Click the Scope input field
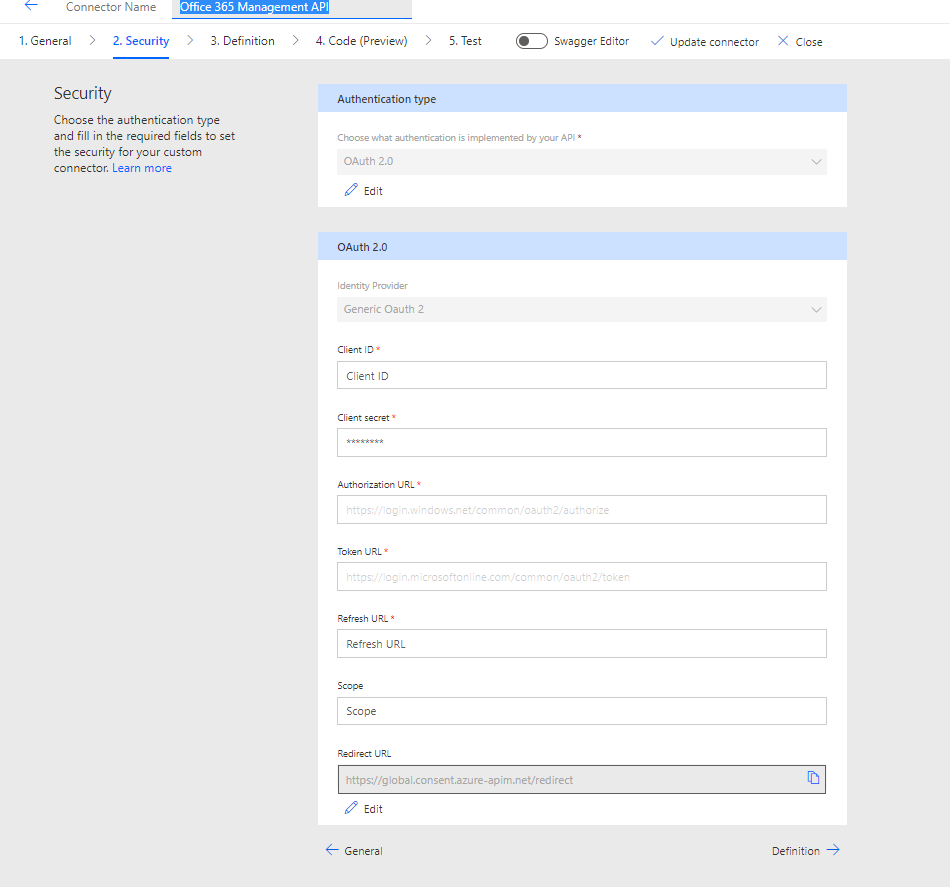The image size is (950, 887). point(581,710)
